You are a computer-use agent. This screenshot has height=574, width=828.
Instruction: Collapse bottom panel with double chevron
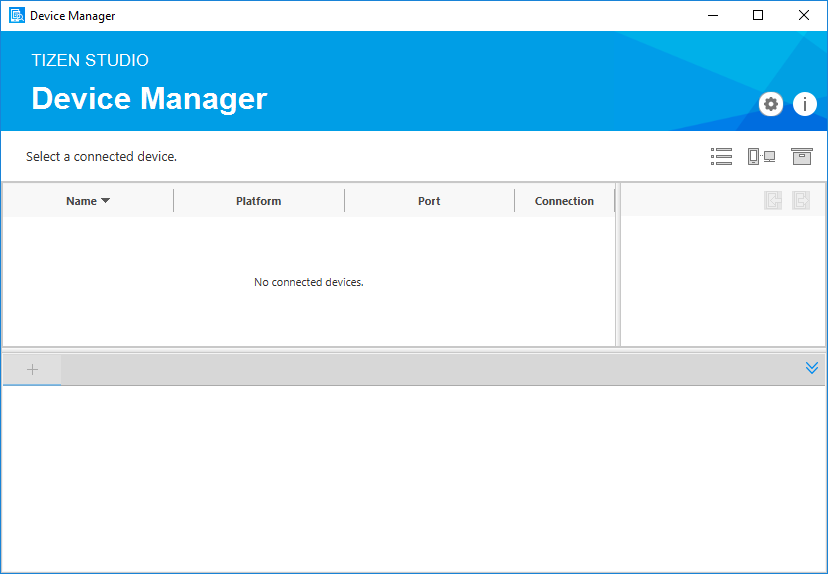point(812,368)
